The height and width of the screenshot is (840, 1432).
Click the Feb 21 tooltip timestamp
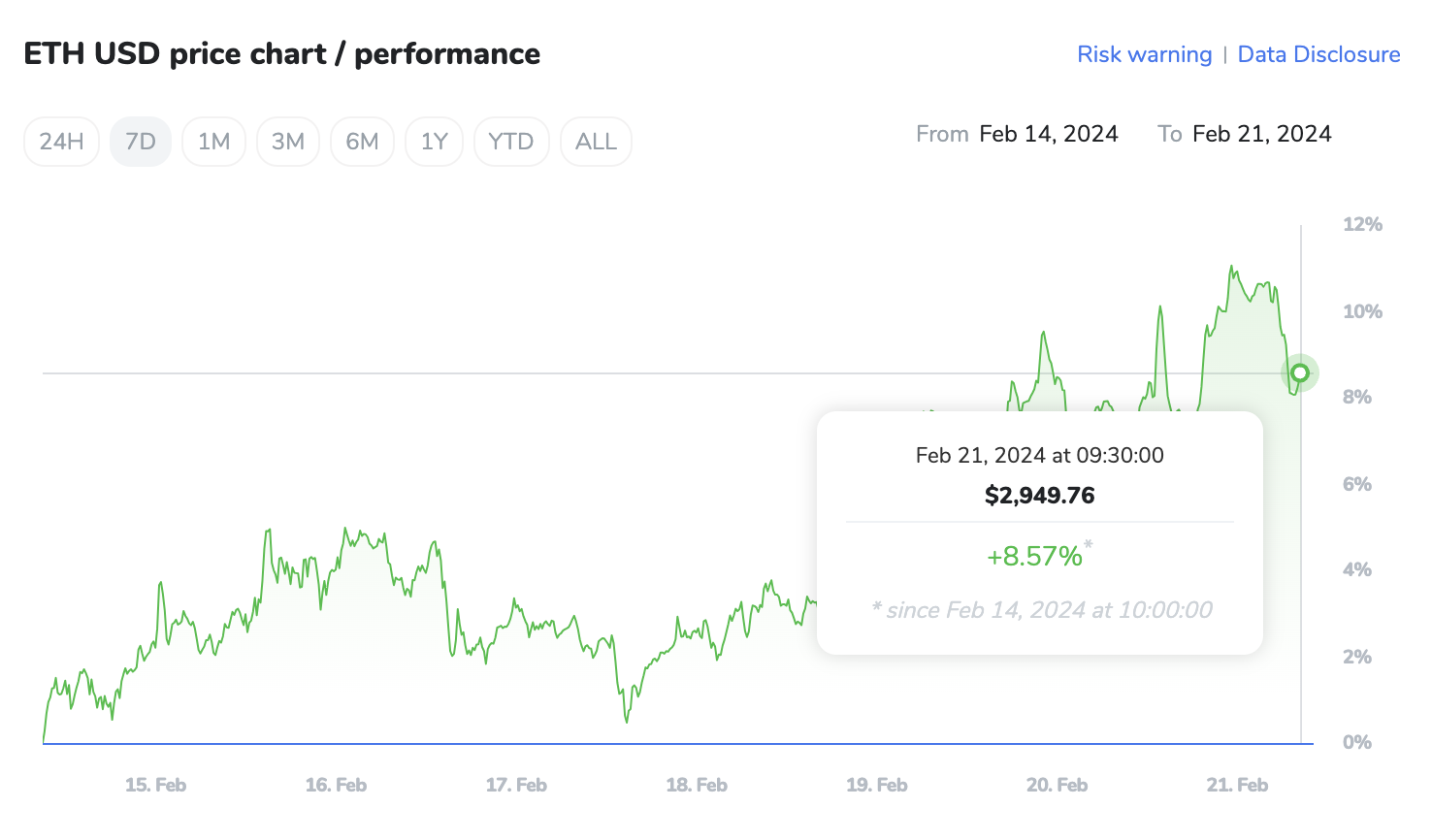point(1039,455)
